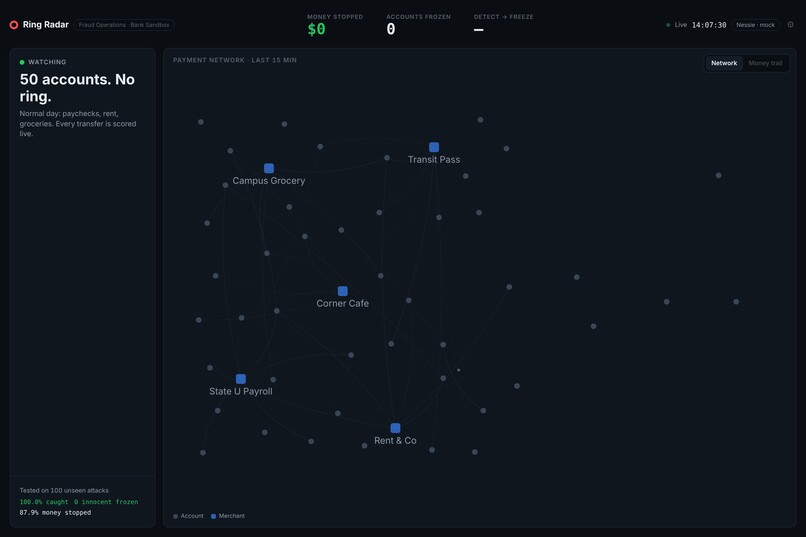Screen dimensions: 806x537
Task: Click the 'Normal day: paychecks, rent' description
Action: click(78, 123)
